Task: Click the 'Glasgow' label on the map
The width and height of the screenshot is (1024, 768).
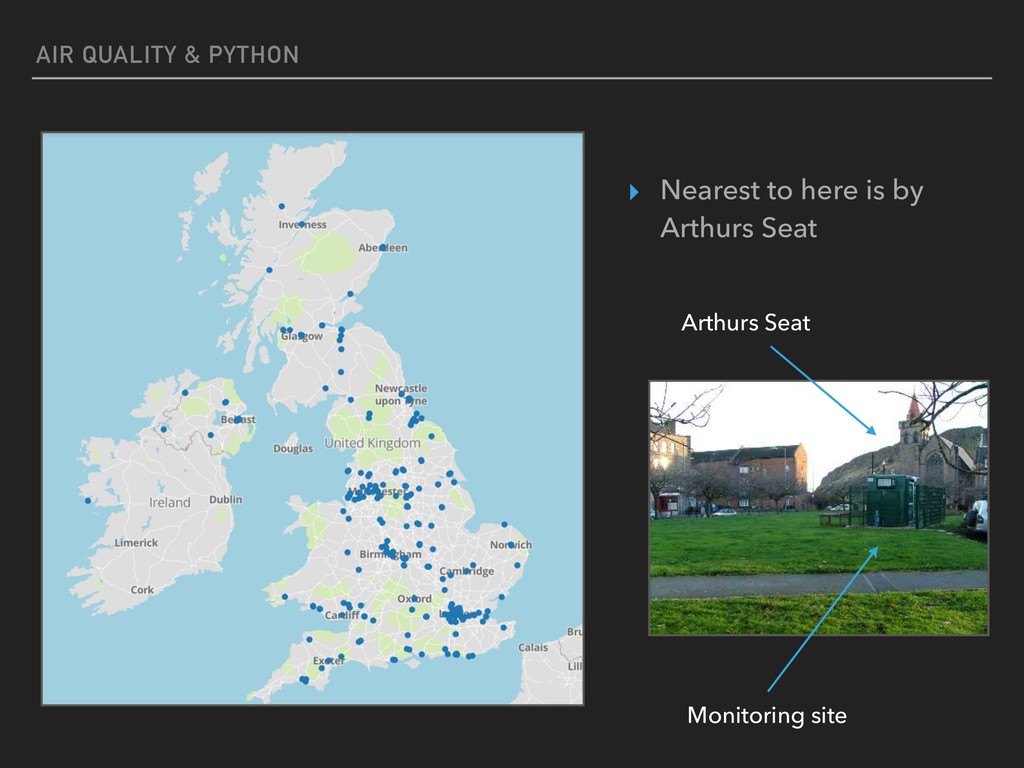Action: [x=302, y=336]
